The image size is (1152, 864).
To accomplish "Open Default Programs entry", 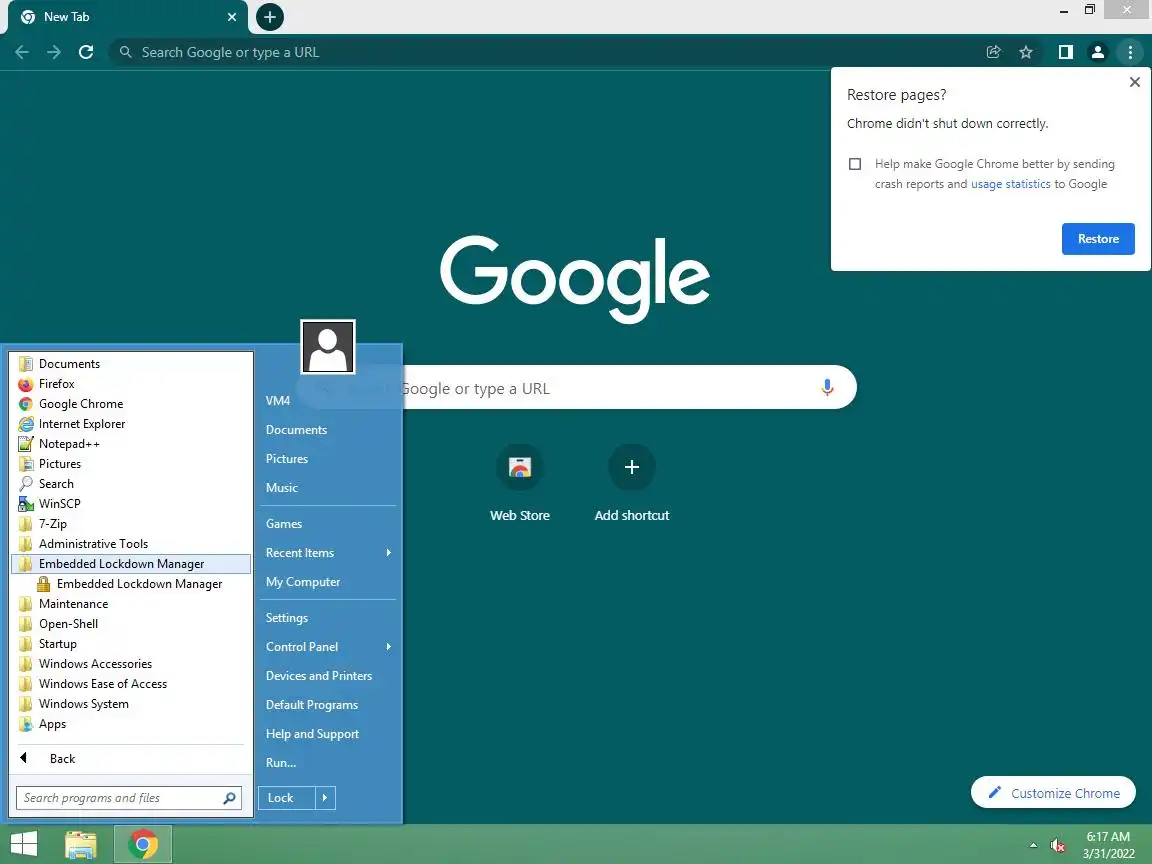I will (x=328, y=705).
